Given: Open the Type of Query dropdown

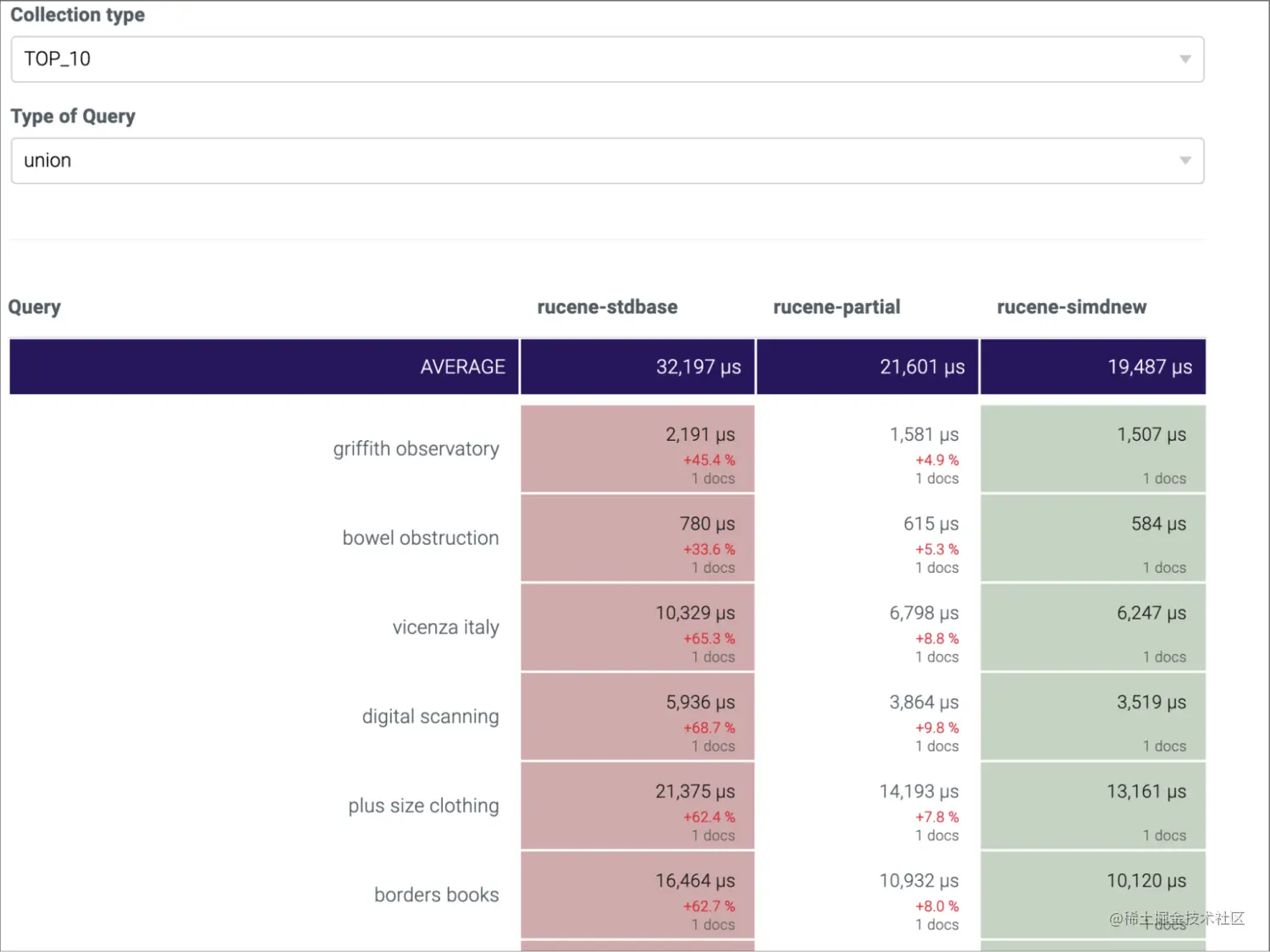Looking at the screenshot, I should (x=606, y=161).
